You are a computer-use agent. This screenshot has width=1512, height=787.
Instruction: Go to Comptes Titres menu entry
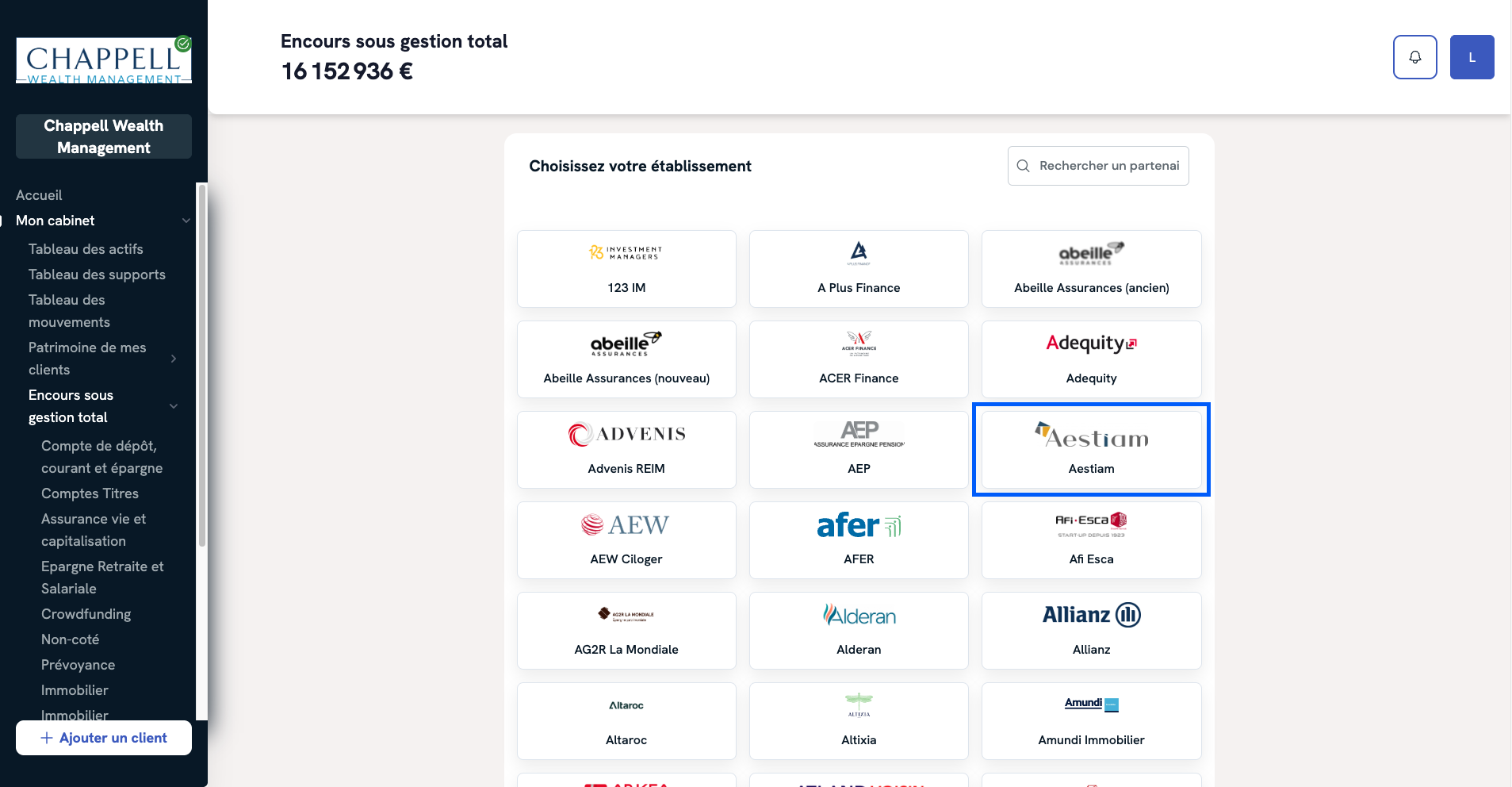click(90, 493)
